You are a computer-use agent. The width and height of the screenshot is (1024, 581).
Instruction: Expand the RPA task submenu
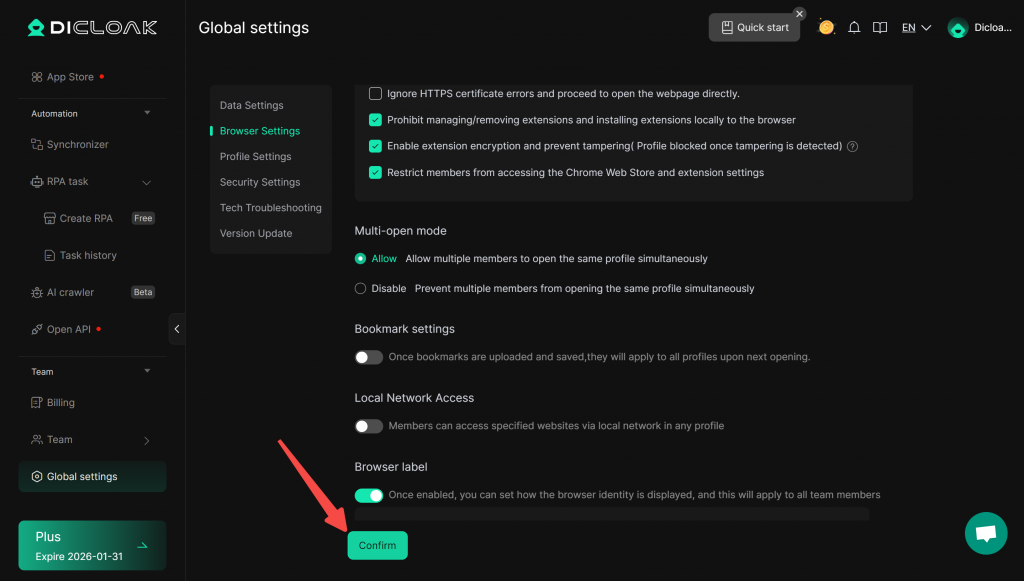[x=147, y=182]
